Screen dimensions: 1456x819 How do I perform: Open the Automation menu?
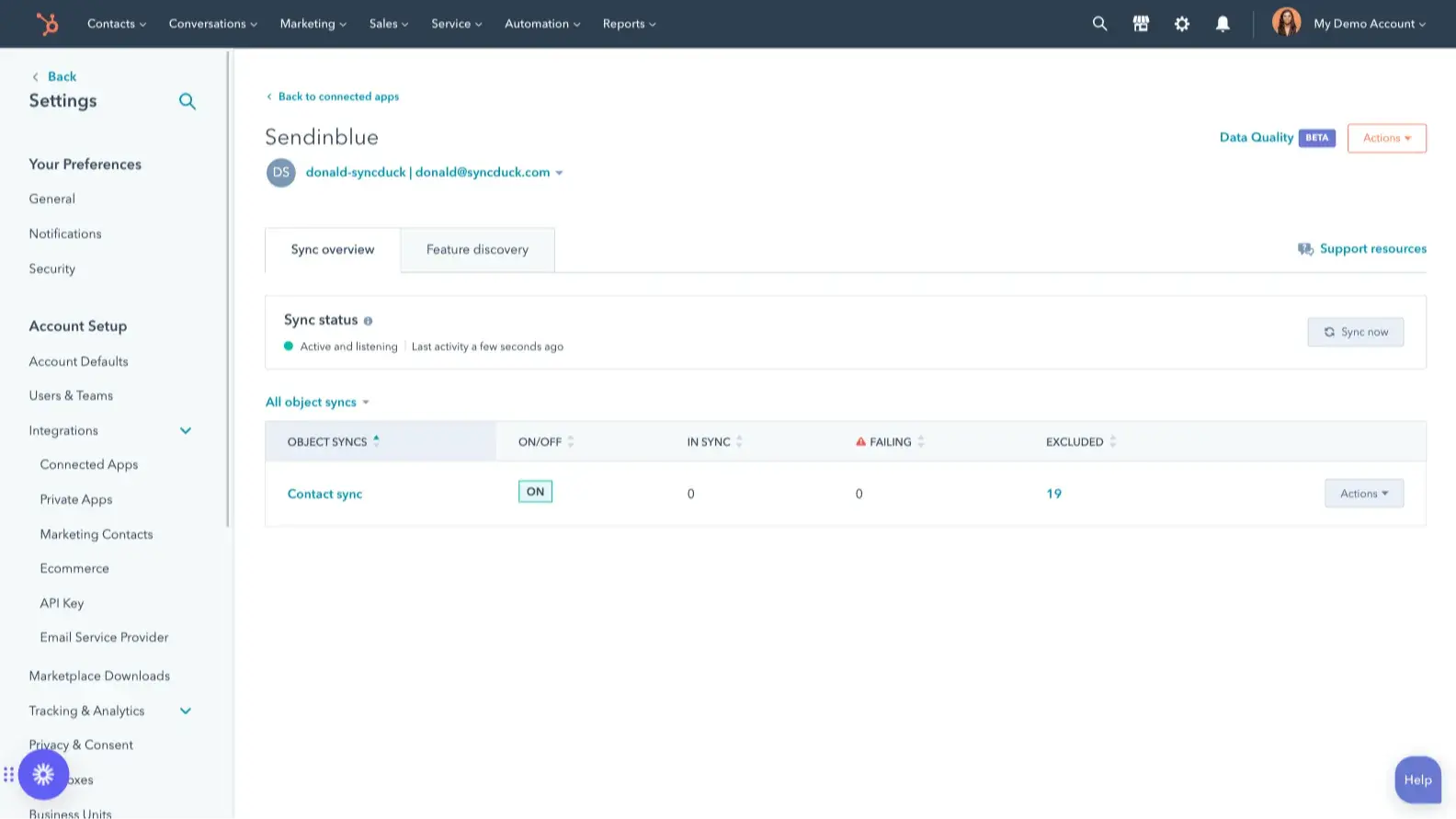tap(542, 24)
